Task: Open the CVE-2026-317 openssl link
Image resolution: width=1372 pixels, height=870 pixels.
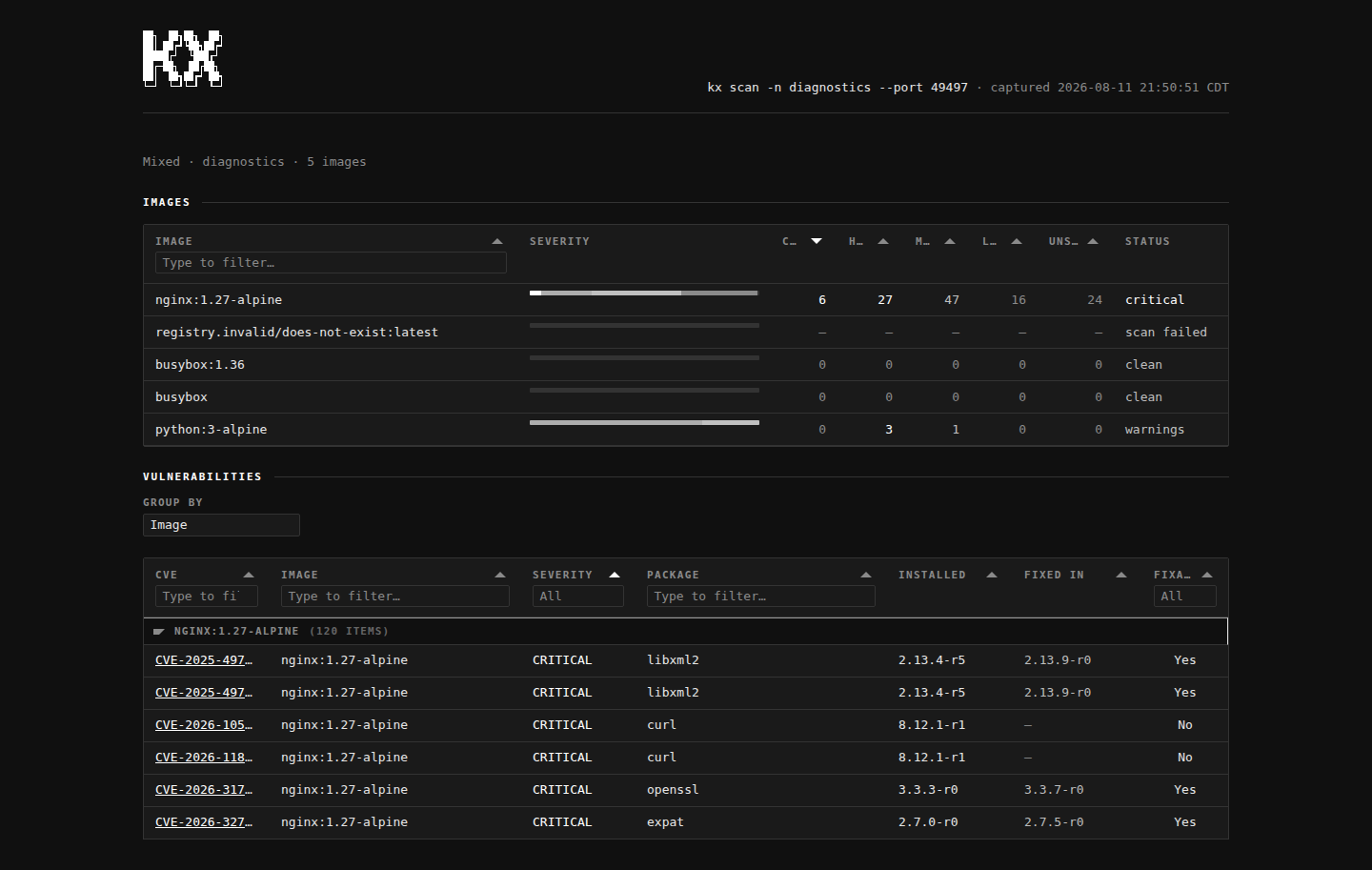Action: pyautogui.click(x=204, y=790)
